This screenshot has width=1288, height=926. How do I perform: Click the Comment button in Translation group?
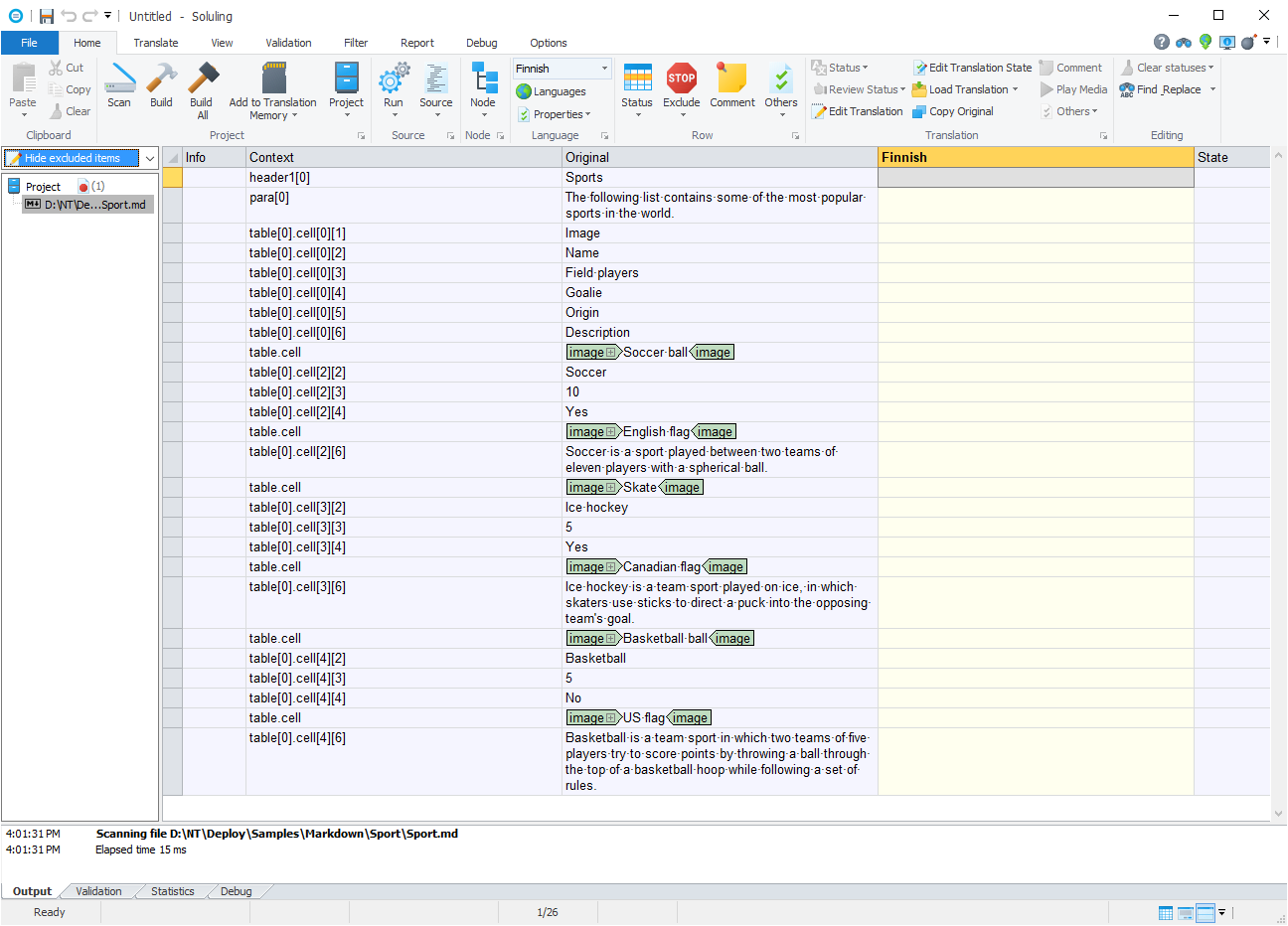click(1070, 68)
